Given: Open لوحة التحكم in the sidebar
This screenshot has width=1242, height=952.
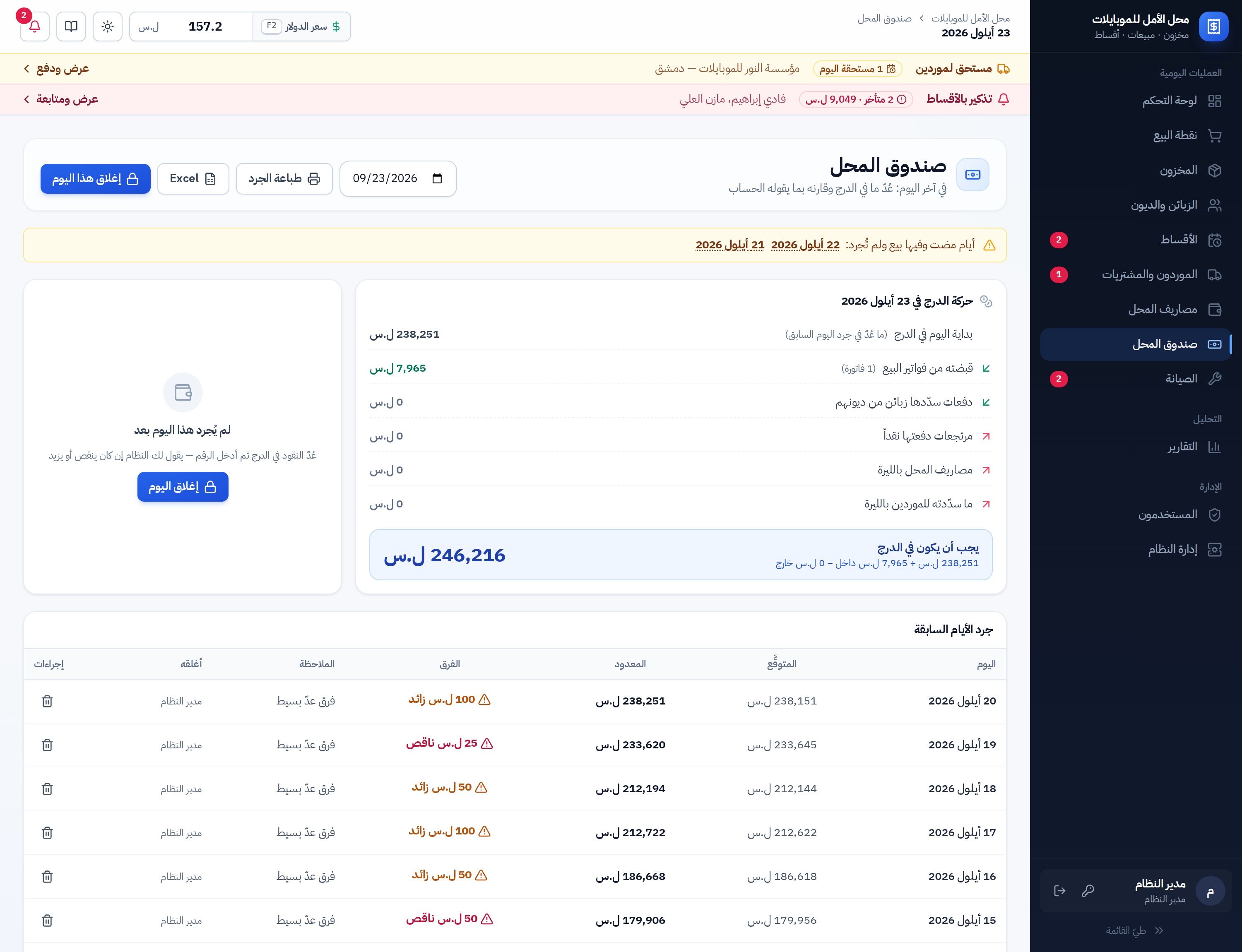Looking at the screenshot, I should (1136, 101).
